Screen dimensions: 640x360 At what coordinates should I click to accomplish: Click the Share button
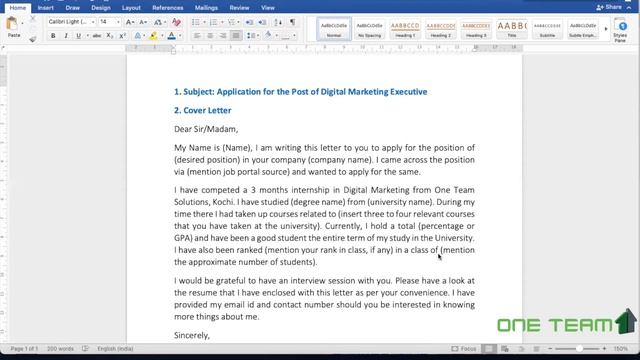point(609,7)
